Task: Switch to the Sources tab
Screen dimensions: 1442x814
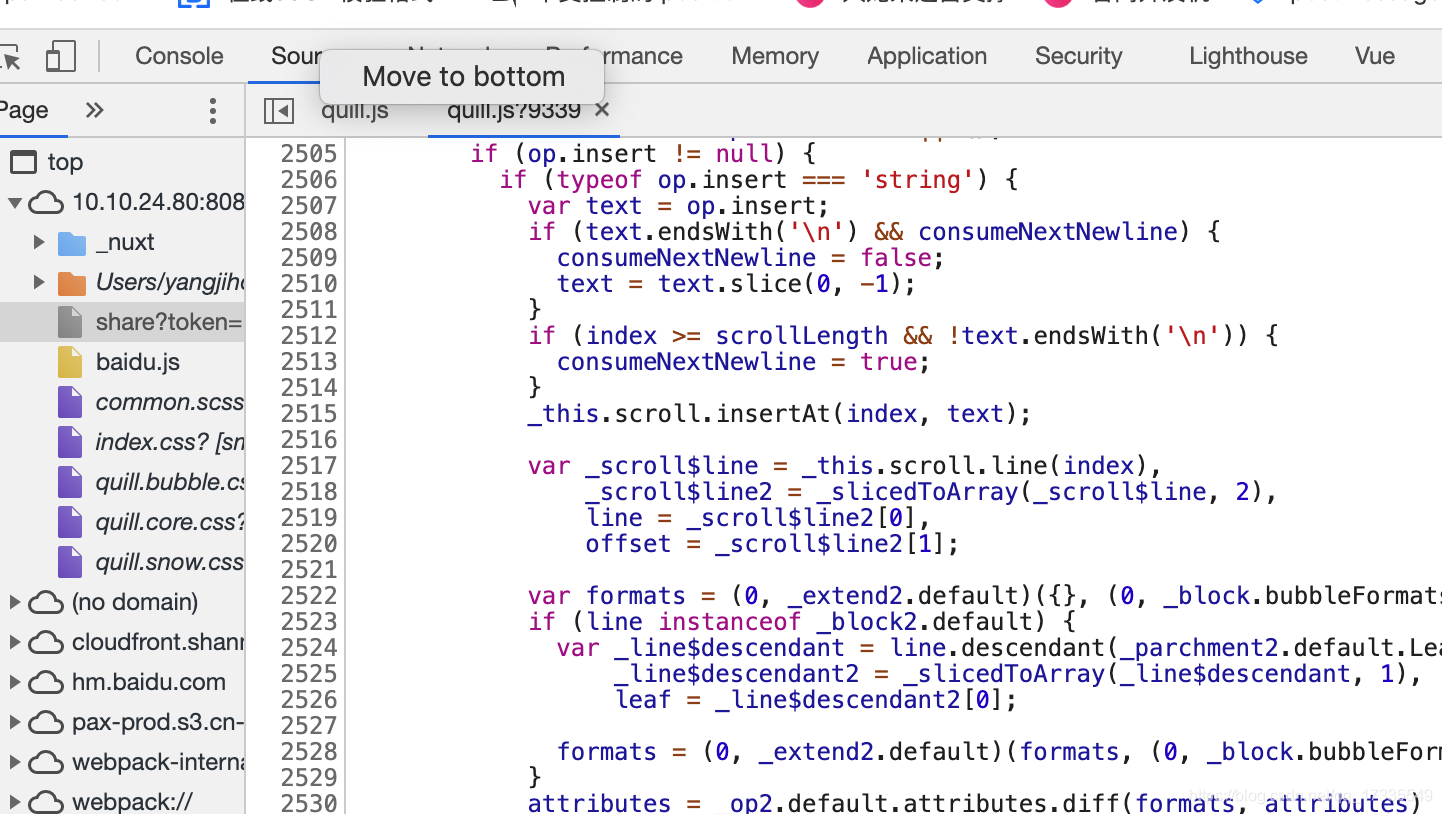Action: (x=296, y=56)
